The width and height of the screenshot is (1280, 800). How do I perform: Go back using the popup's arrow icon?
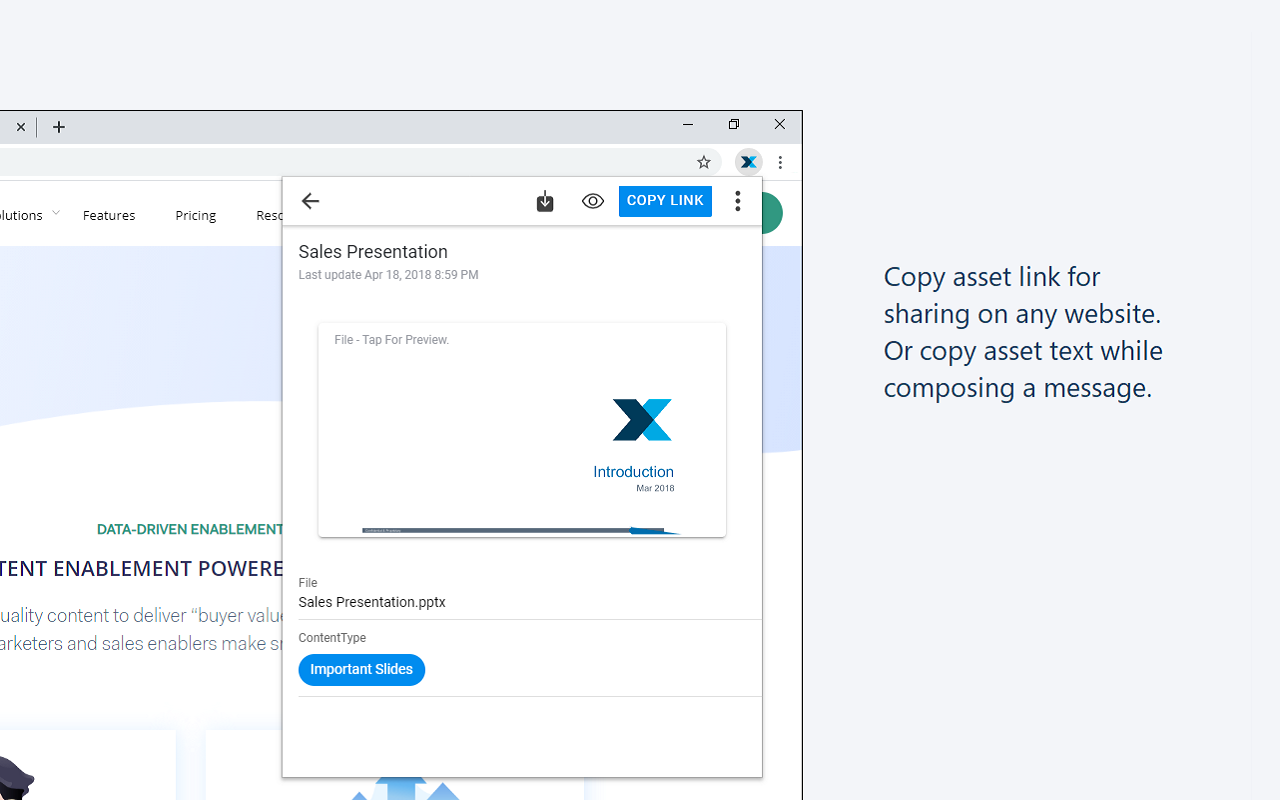click(x=310, y=201)
